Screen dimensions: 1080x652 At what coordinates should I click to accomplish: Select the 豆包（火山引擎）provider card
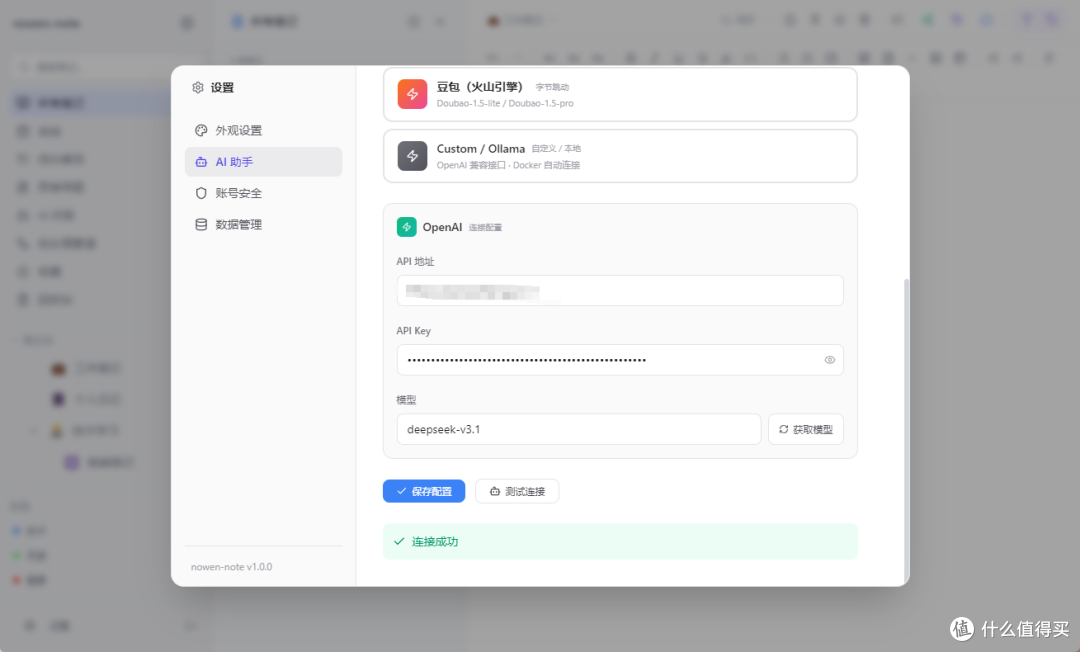[x=620, y=94]
